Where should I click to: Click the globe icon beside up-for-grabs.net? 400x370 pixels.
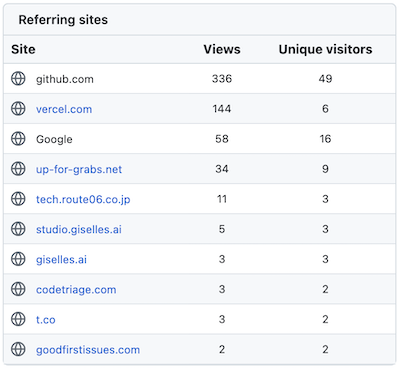tap(18, 169)
